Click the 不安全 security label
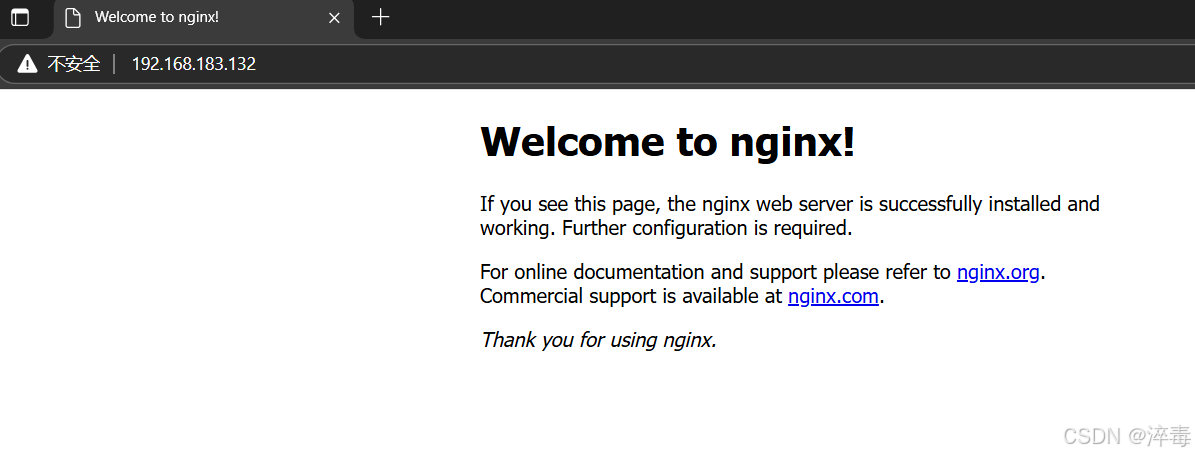This screenshot has width=1195, height=456. [74, 64]
